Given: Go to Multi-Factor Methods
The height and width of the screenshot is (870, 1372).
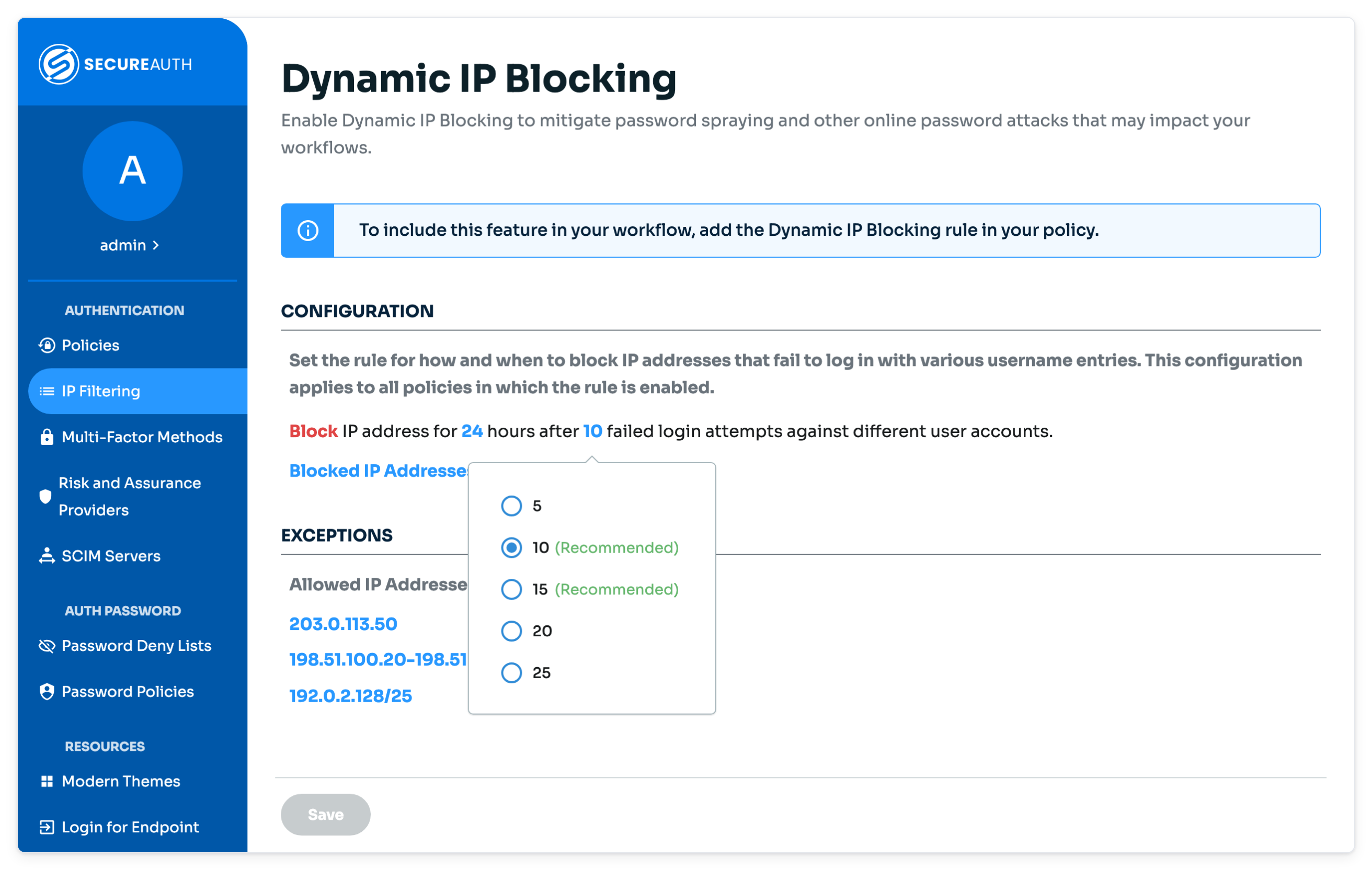Looking at the screenshot, I should click(138, 437).
